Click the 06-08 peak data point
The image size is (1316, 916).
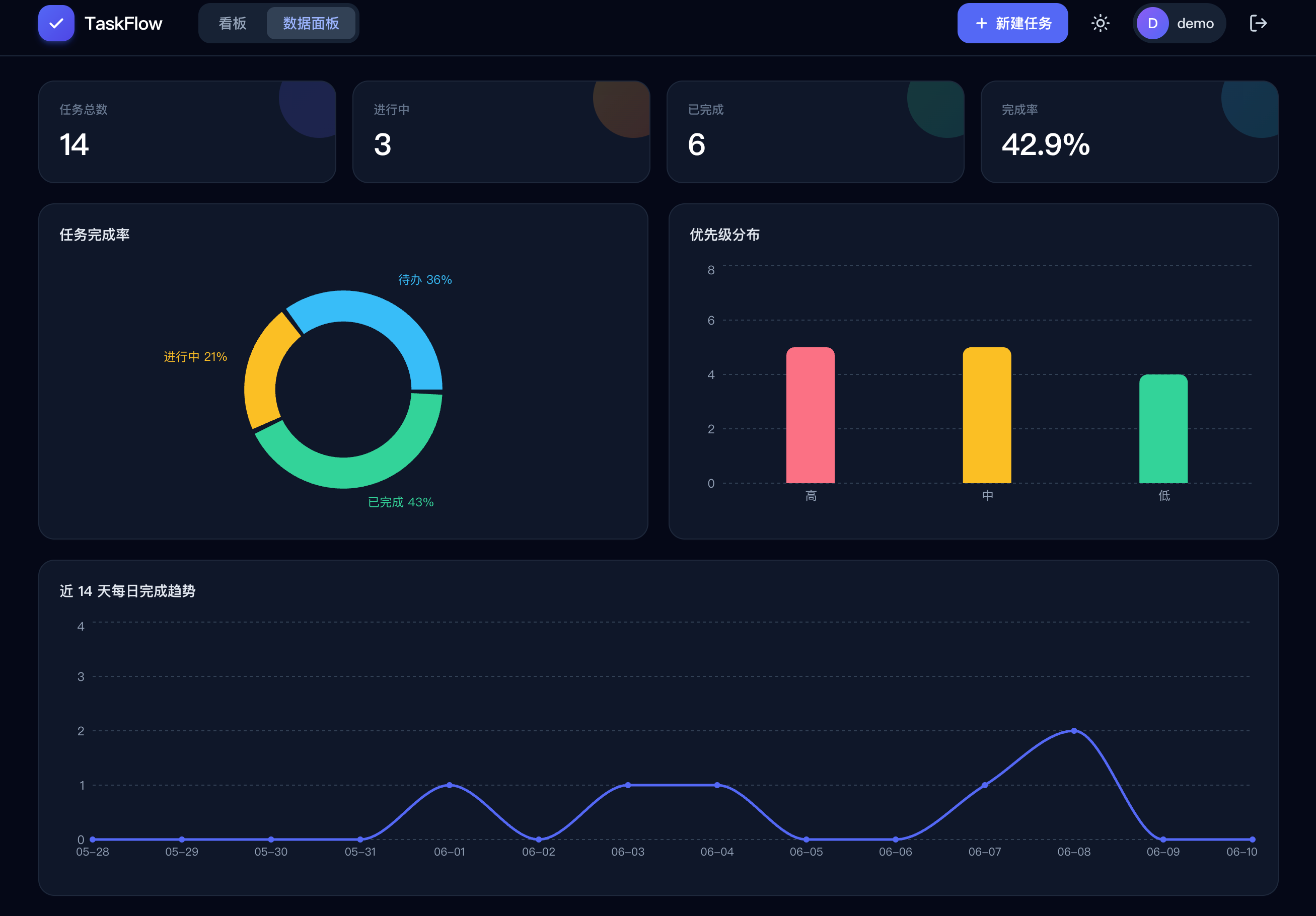(1073, 730)
